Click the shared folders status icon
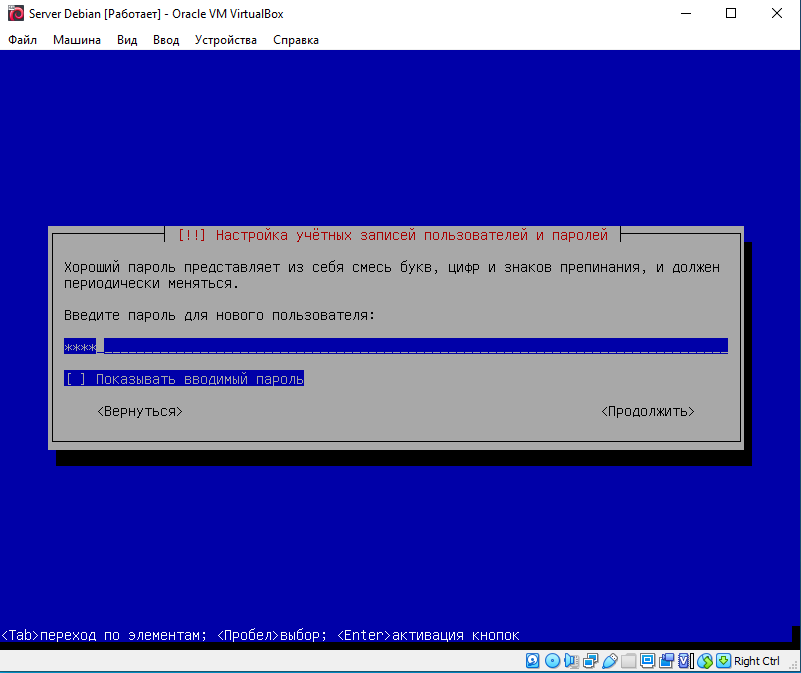 tap(628, 661)
